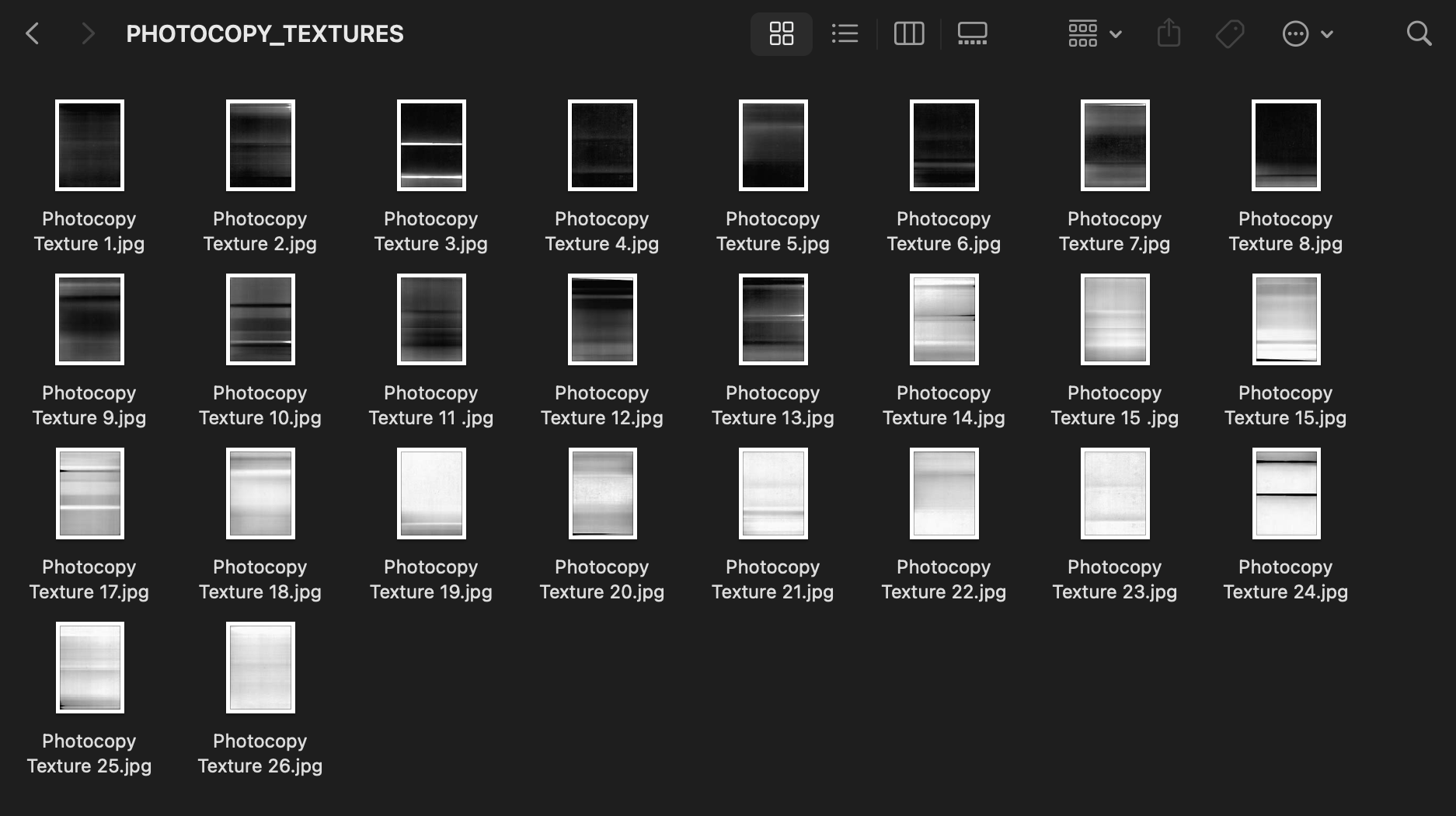The image size is (1456, 816).
Task: Switch to column view
Action: 908,33
